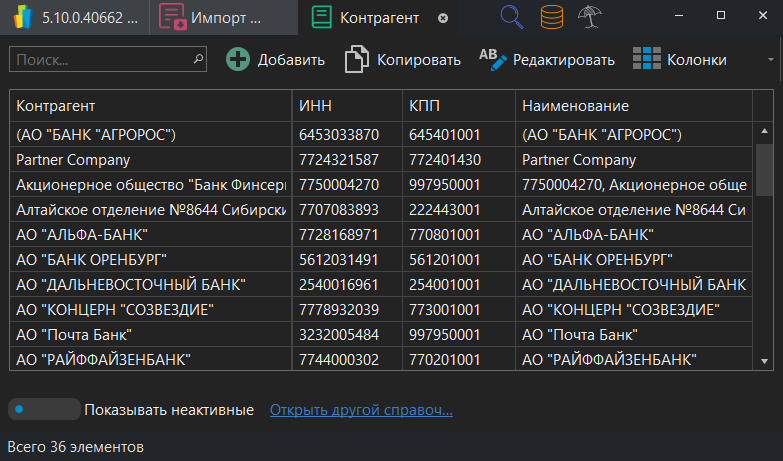Click the search field's magnifier icon
Viewport: 783px width, 461px height.
point(198,60)
